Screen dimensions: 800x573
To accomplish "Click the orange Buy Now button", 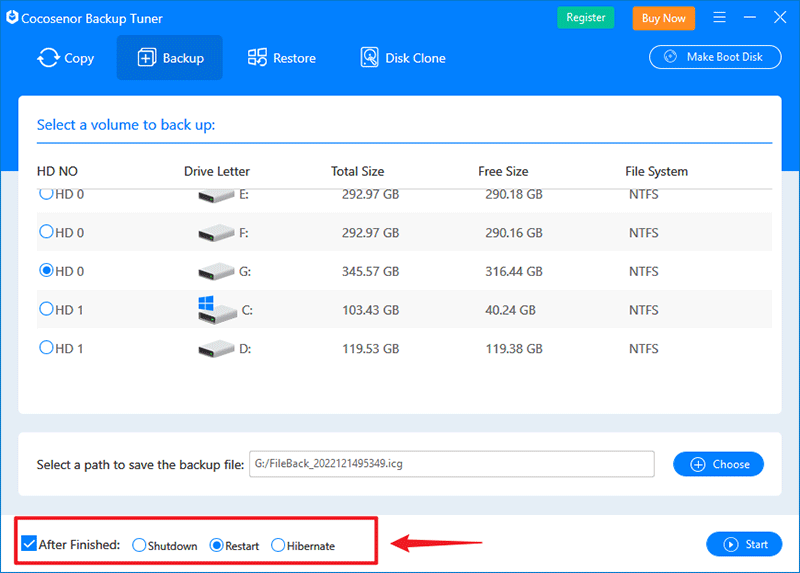I will [x=664, y=18].
